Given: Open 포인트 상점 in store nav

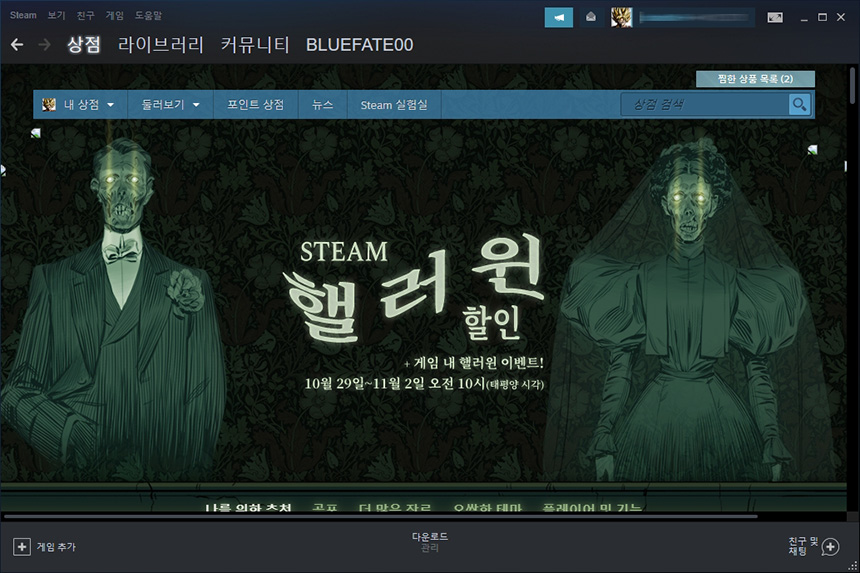Looking at the screenshot, I should click(256, 104).
